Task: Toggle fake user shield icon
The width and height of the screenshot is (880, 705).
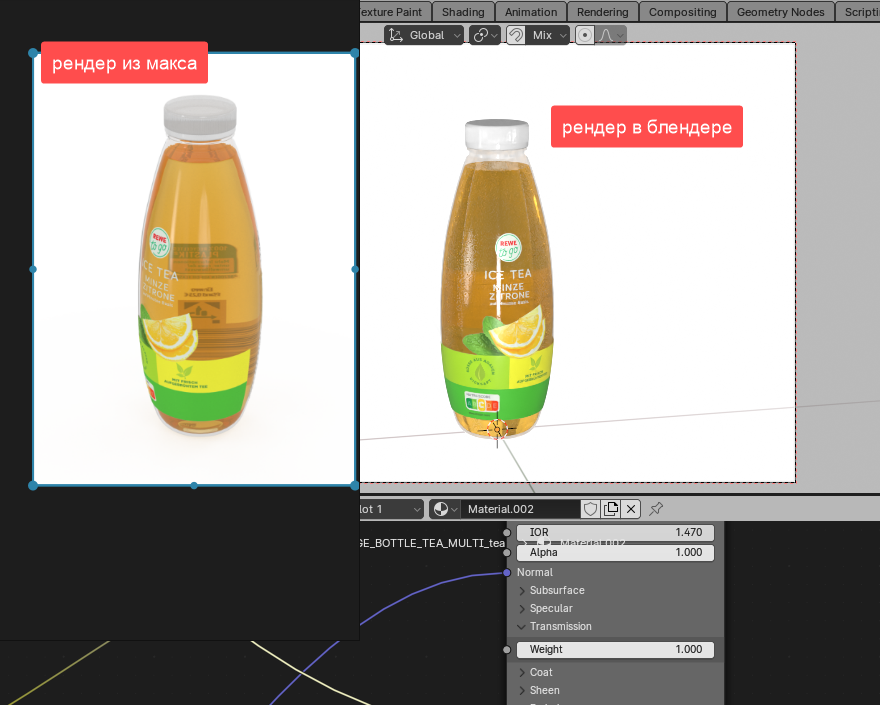Action: (590, 509)
